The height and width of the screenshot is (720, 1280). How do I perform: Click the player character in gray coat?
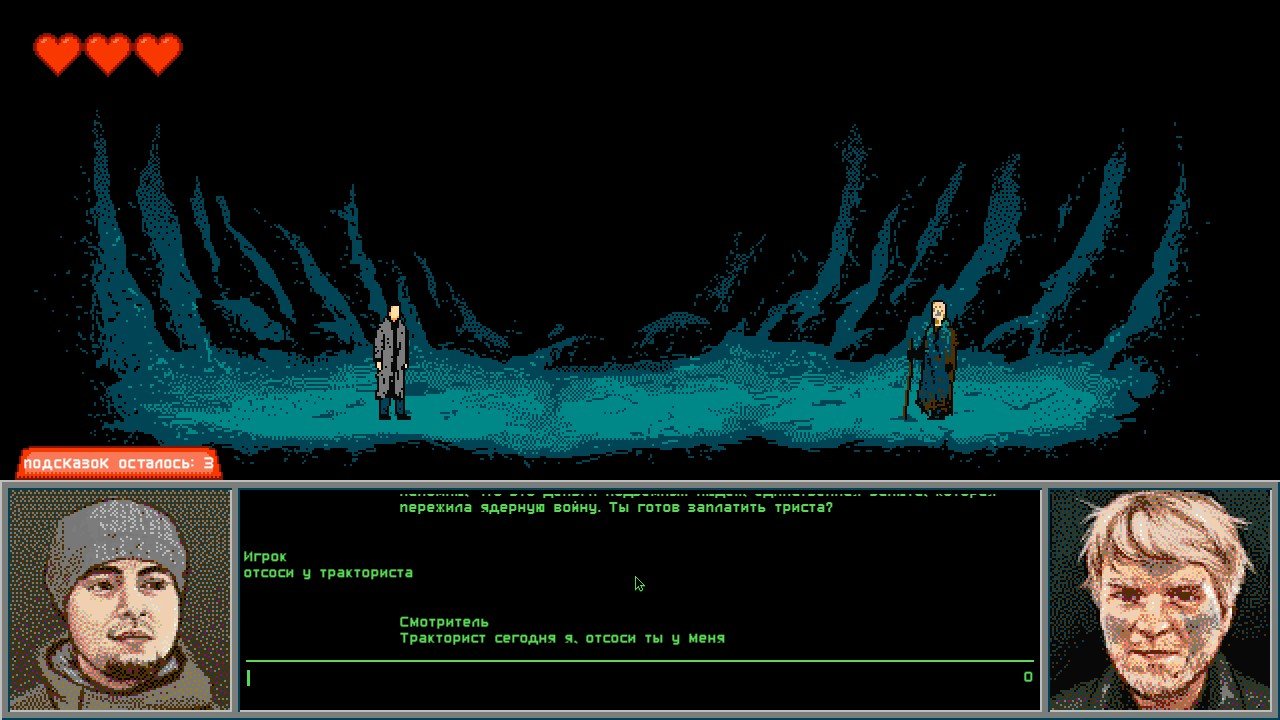tap(392, 362)
